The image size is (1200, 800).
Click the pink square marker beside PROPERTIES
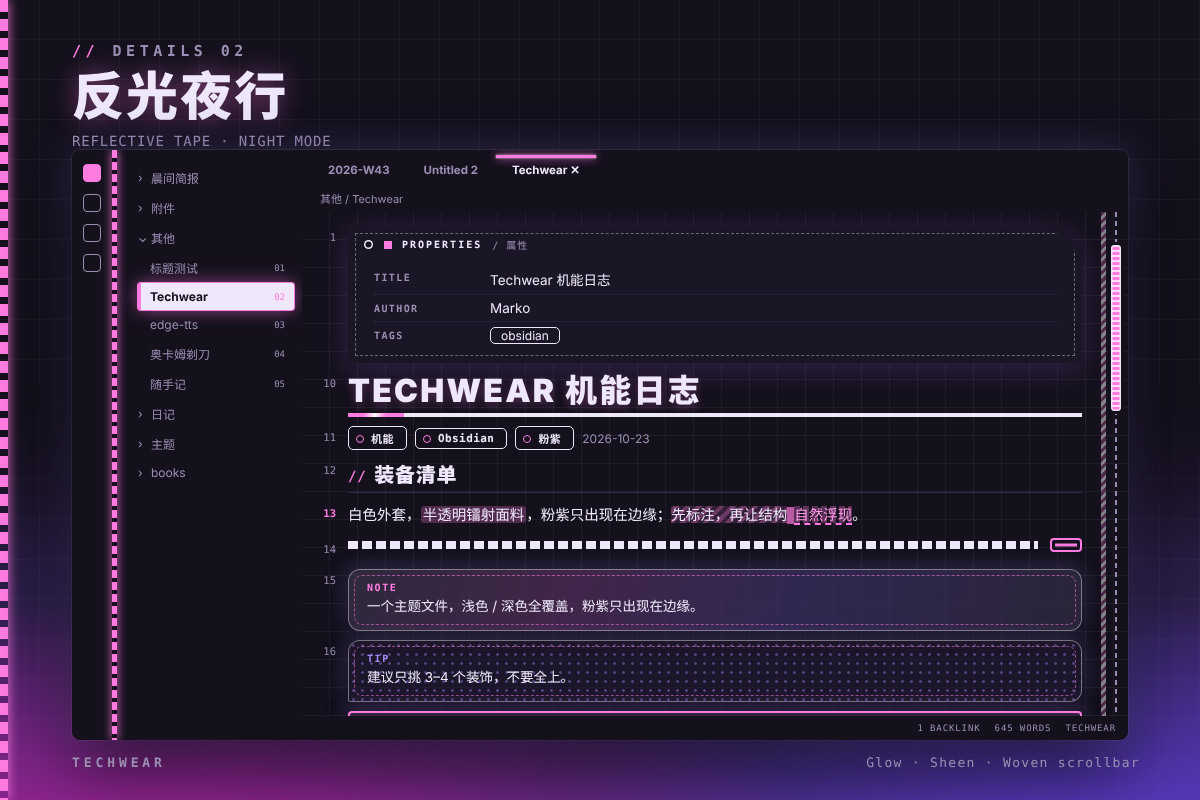pyautogui.click(x=388, y=245)
